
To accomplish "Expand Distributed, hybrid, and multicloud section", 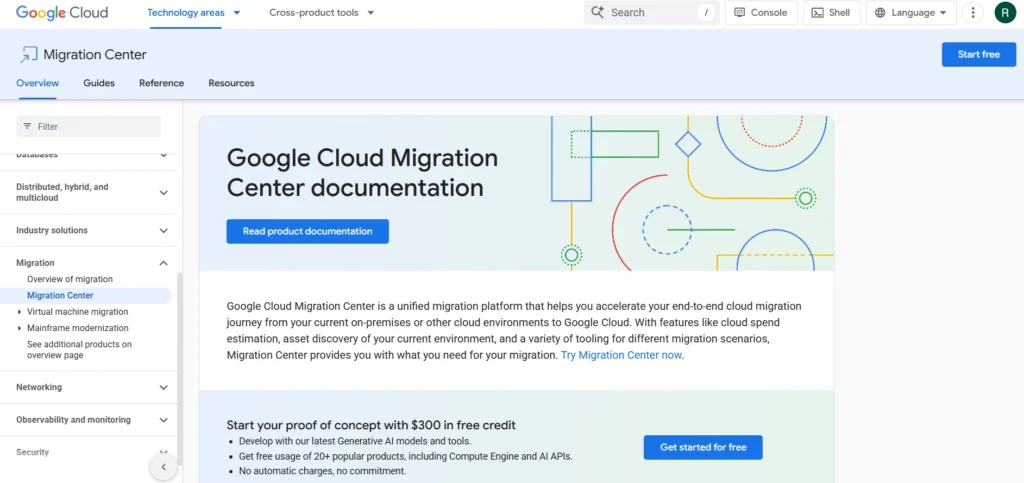I will pyautogui.click(x=164, y=193).
